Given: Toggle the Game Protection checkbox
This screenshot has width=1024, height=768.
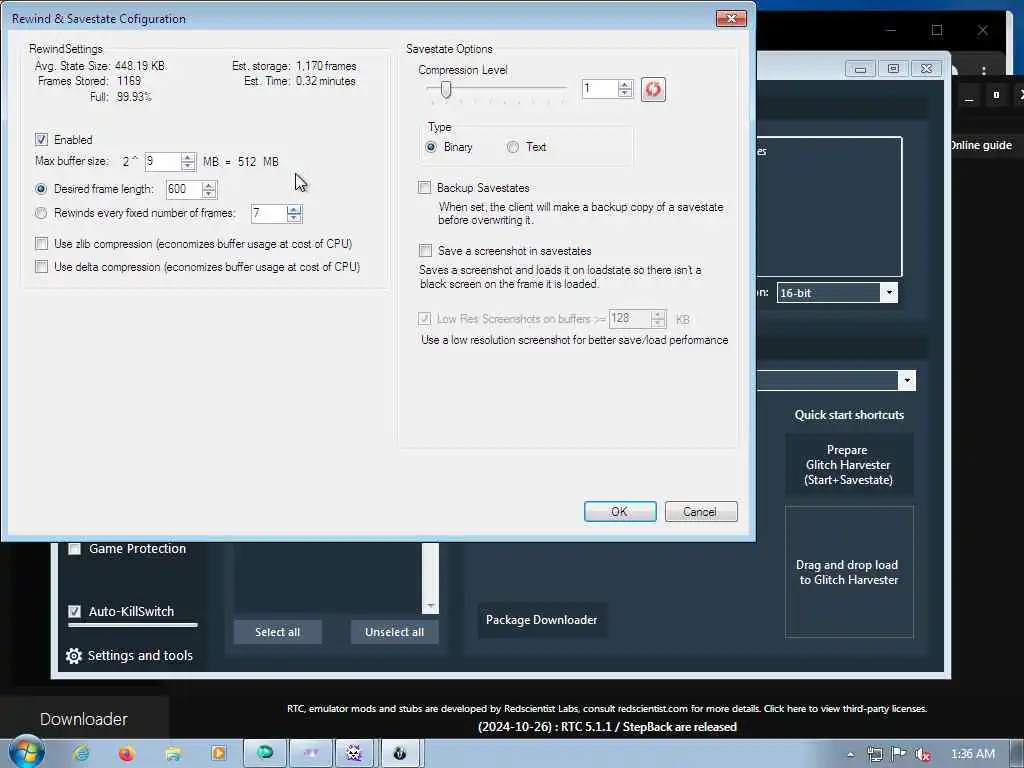Looking at the screenshot, I should point(74,549).
